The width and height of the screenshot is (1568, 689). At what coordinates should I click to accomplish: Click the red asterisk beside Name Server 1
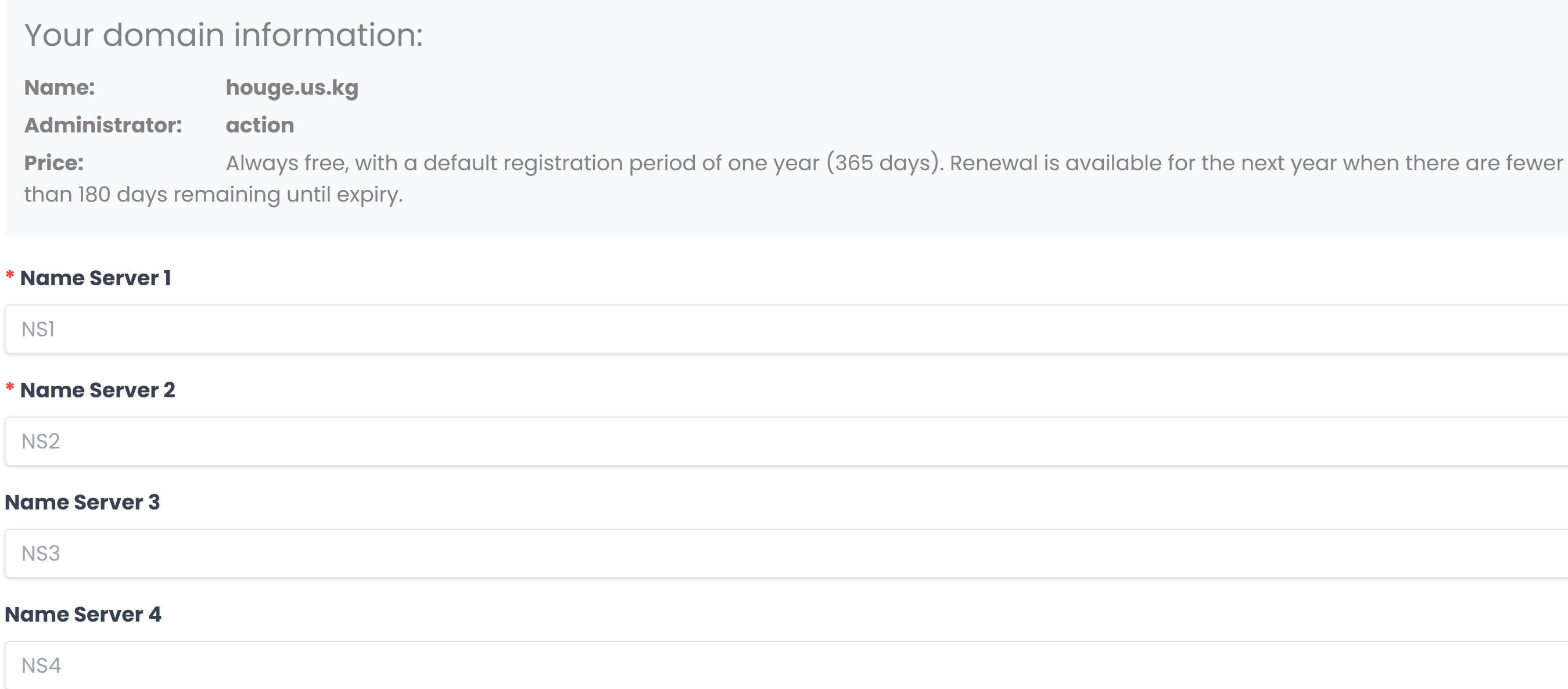(10, 276)
